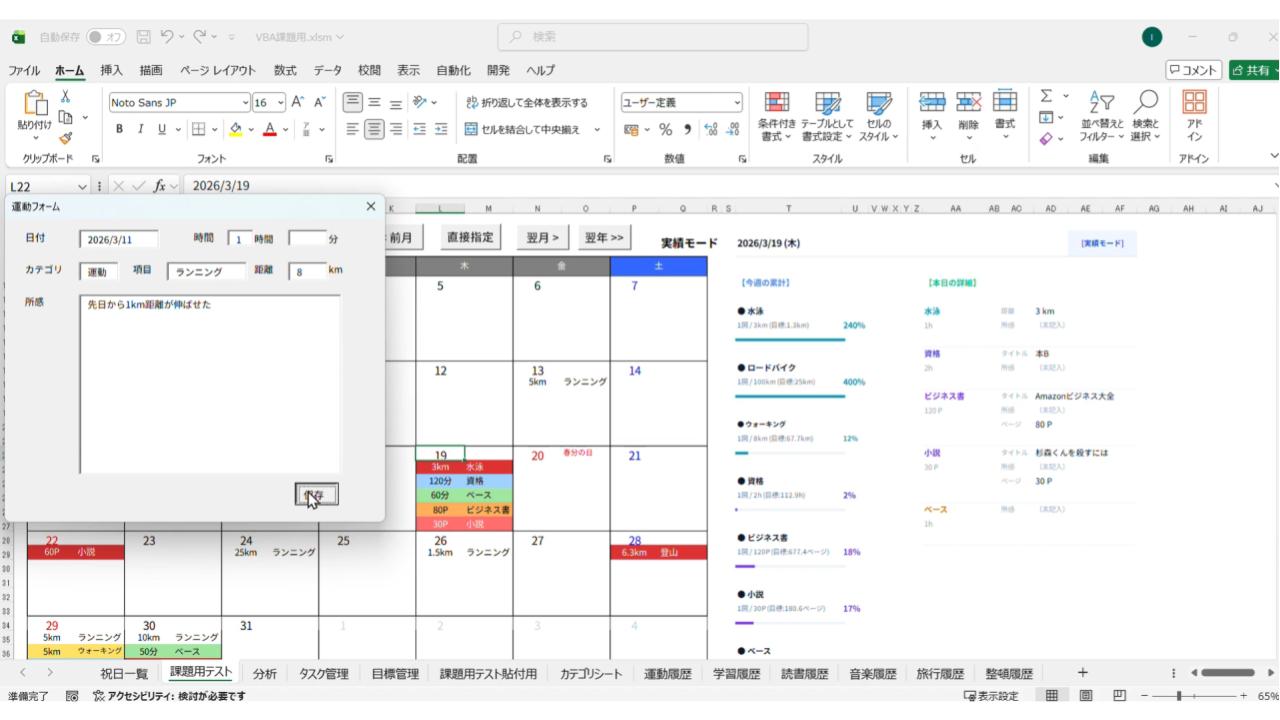Open the number format dropdown
This screenshot has height=720, width=1280.
738,102
